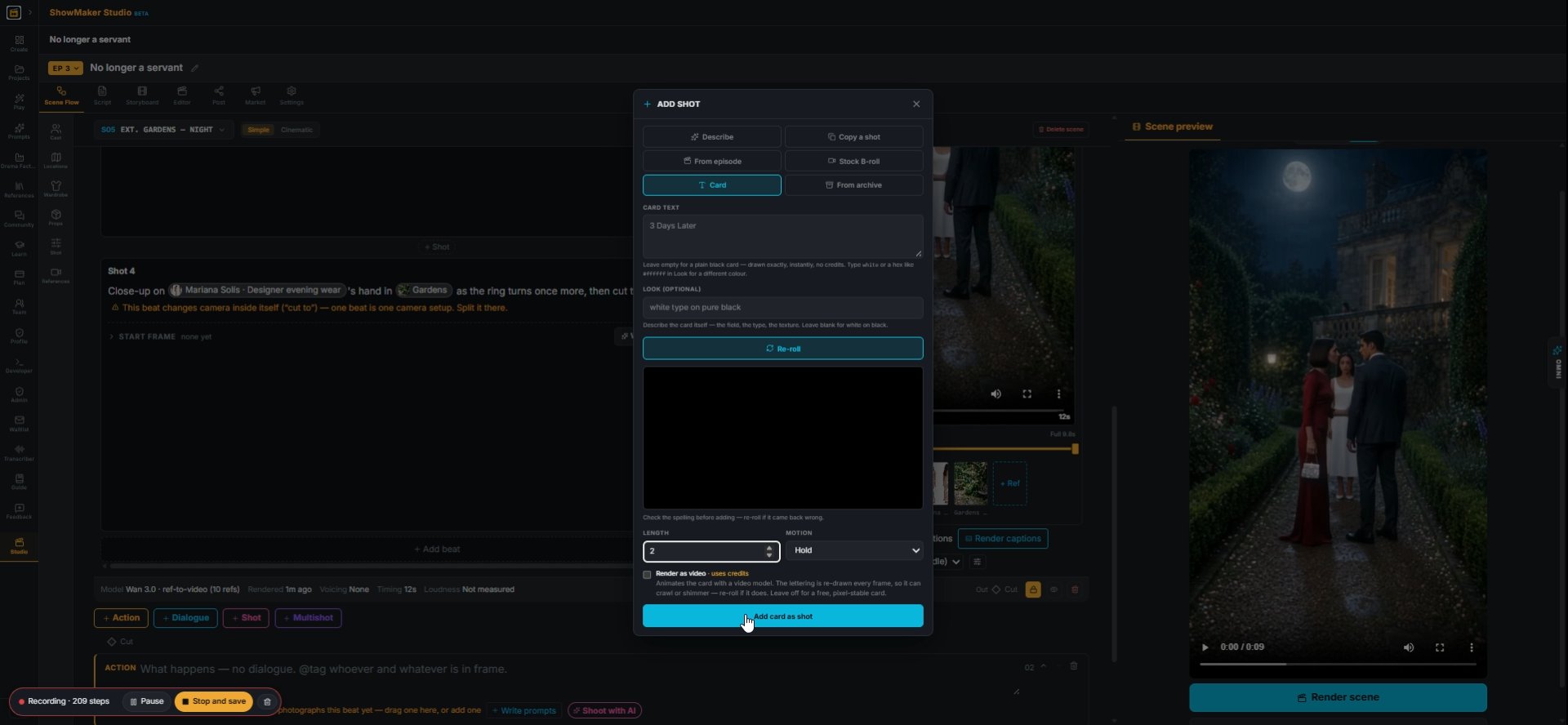This screenshot has width=1568, height=725.
Task: Open the Props panel icon
Action: [x=56, y=217]
